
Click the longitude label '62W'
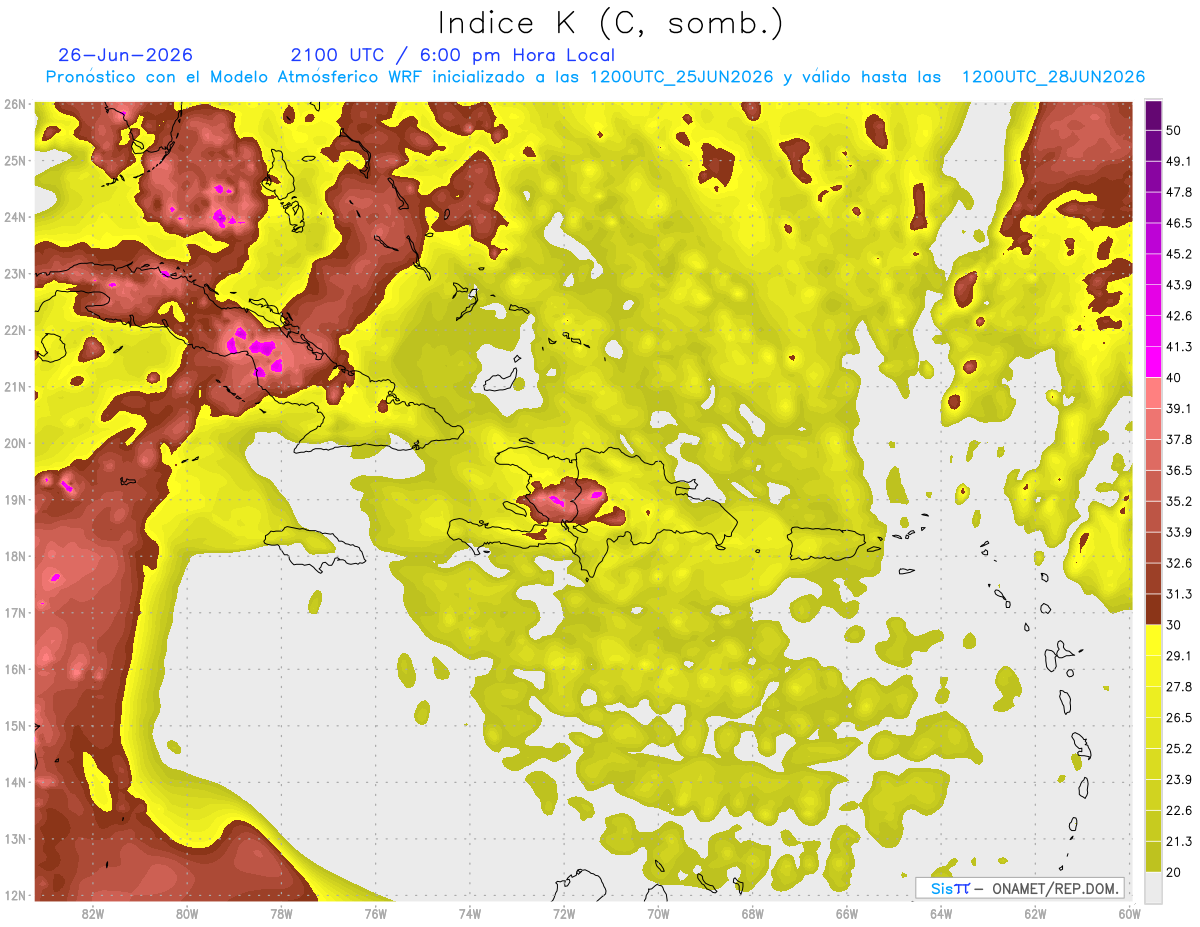click(x=1035, y=913)
